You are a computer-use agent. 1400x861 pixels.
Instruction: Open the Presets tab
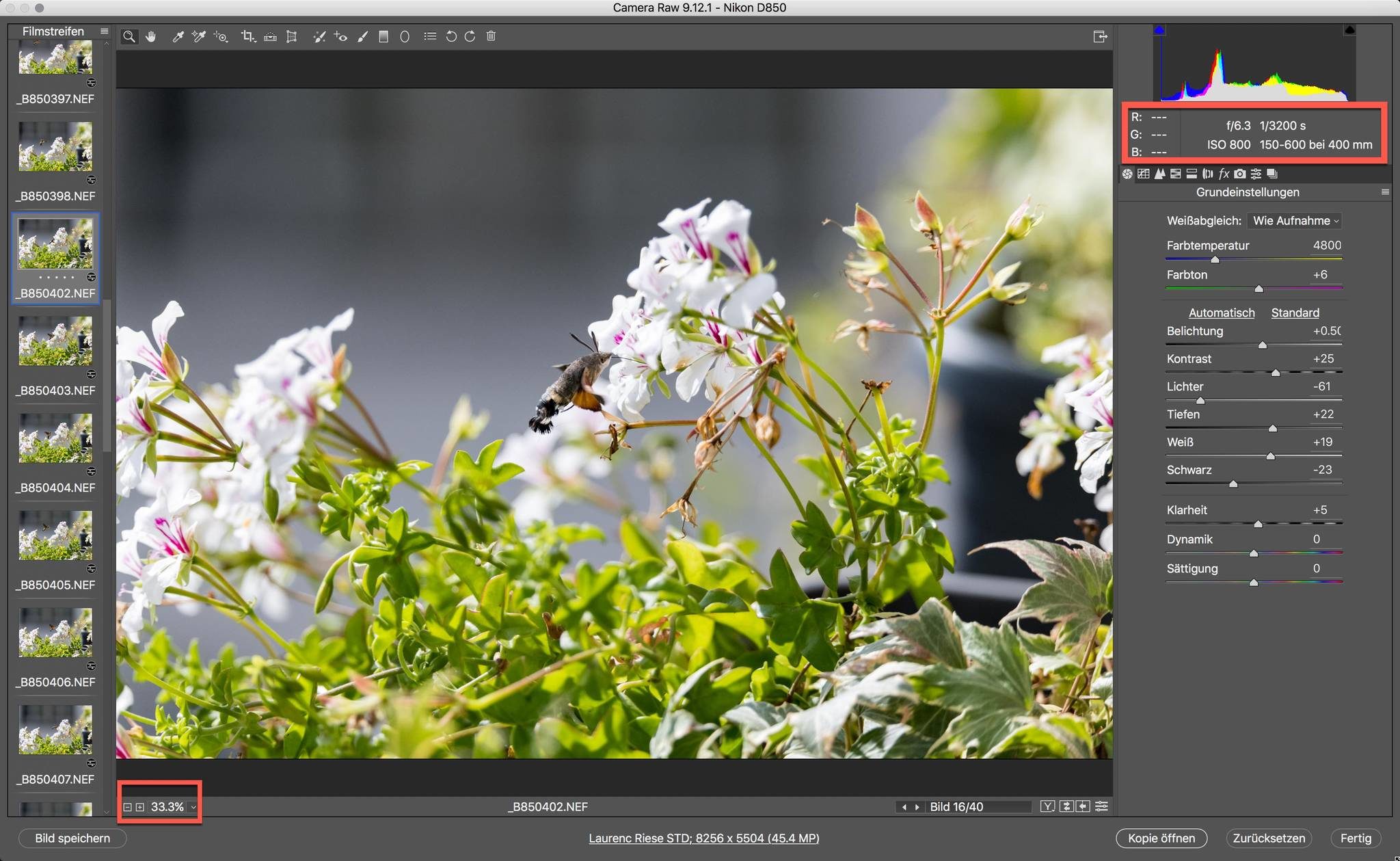tap(1256, 174)
